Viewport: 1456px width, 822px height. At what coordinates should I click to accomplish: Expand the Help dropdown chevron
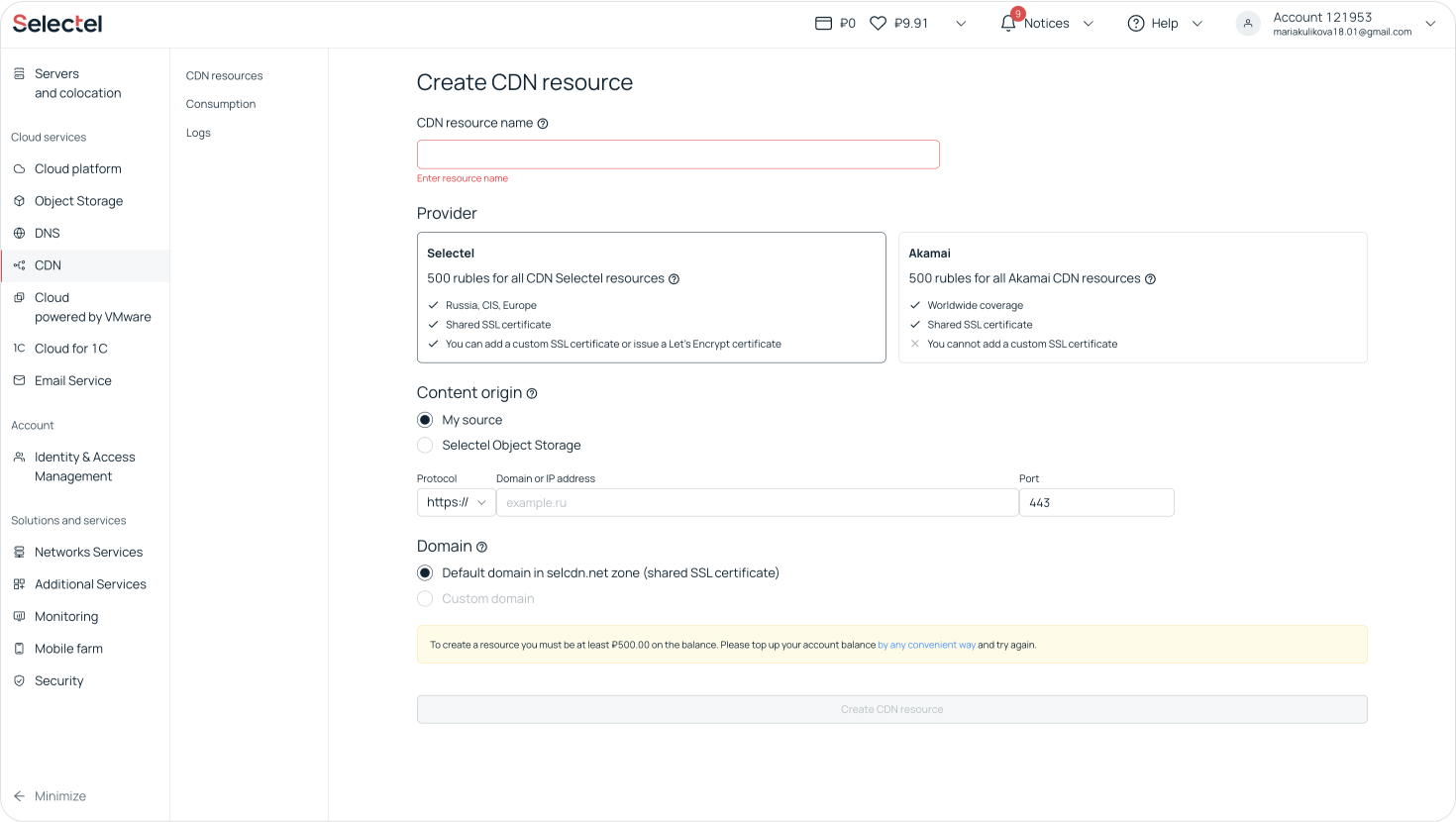(1197, 24)
